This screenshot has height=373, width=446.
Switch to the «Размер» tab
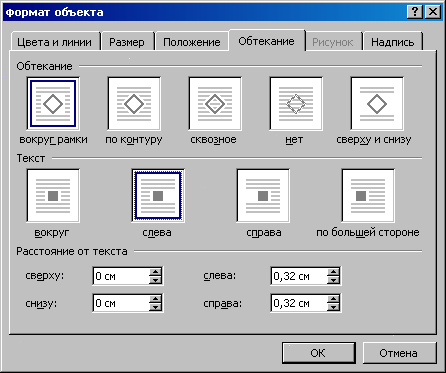[127, 42]
